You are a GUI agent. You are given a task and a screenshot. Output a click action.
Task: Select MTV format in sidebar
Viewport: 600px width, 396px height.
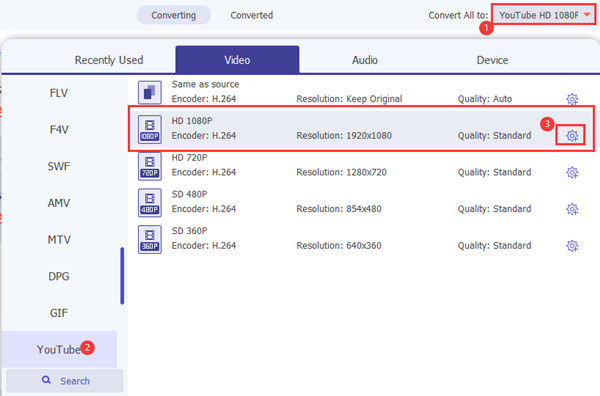[59, 240]
